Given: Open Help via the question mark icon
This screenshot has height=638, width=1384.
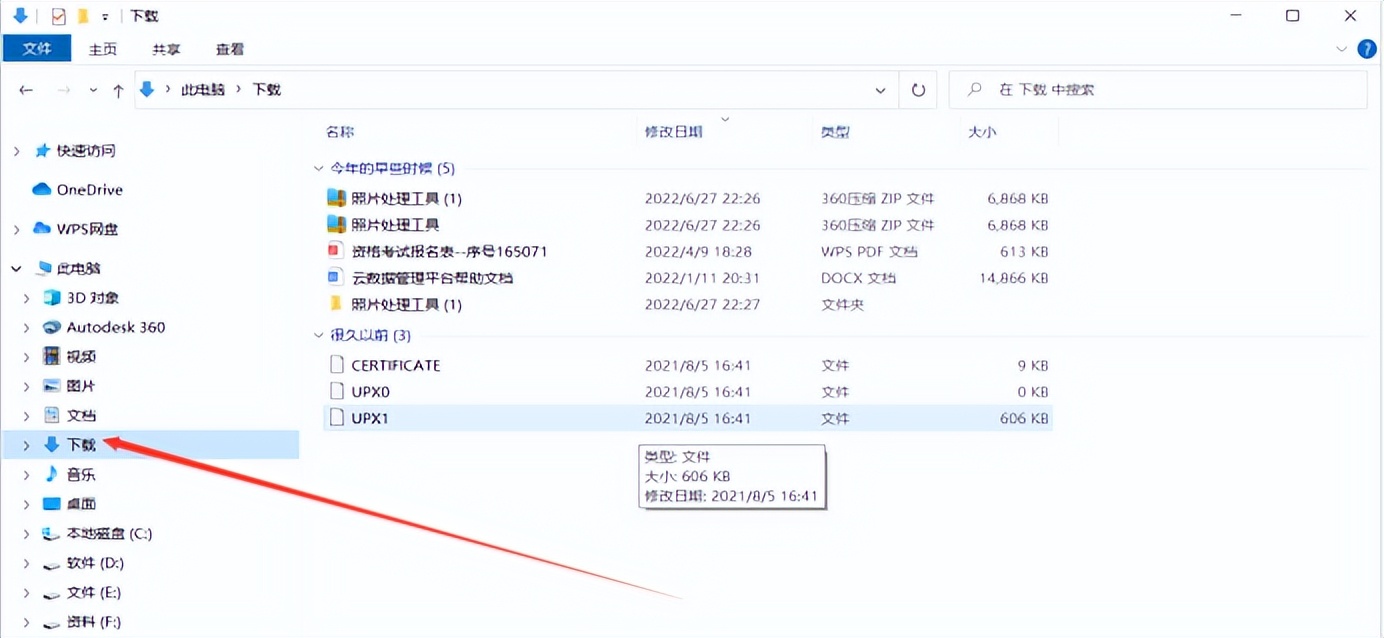Looking at the screenshot, I should [x=1366, y=48].
